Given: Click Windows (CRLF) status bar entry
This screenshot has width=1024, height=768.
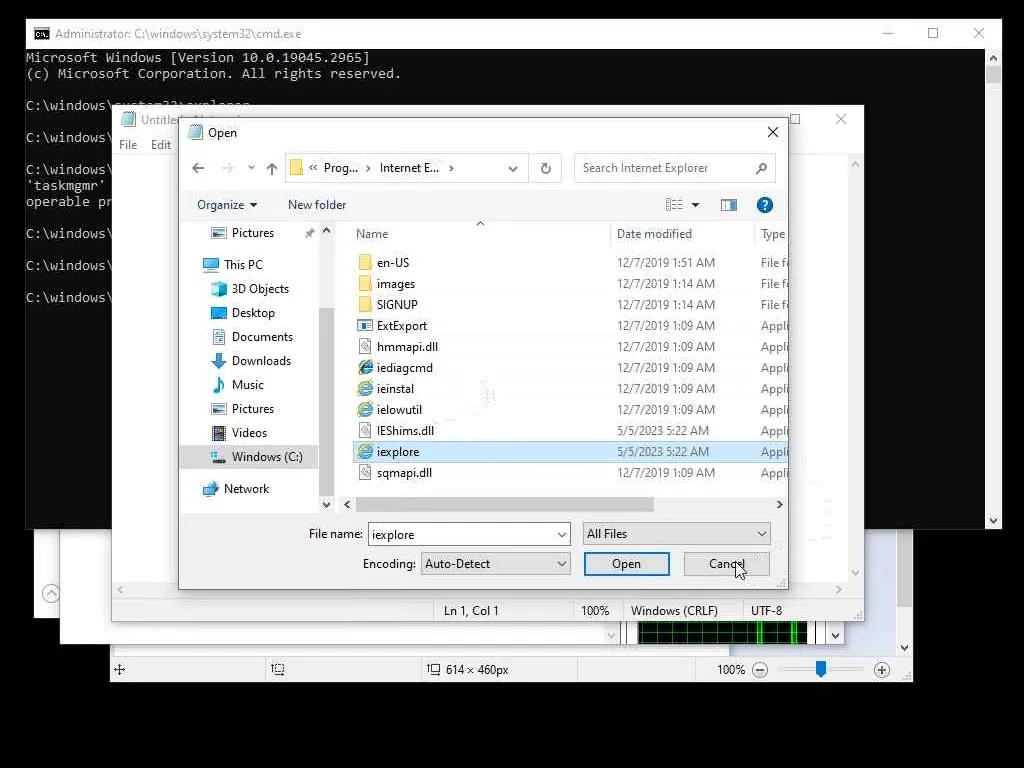Looking at the screenshot, I should coord(674,611).
